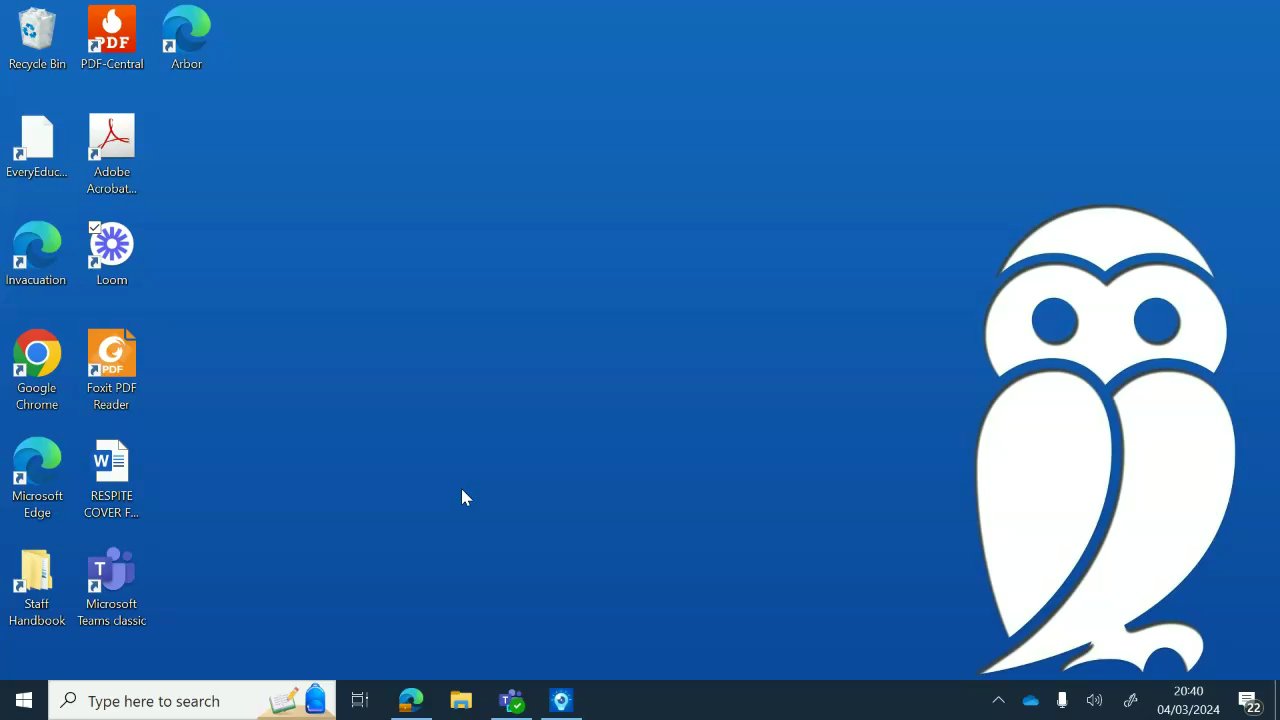Select the EveryEduc... desktop shortcut
This screenshot has height=720, width=1280.
click(37, 147)
